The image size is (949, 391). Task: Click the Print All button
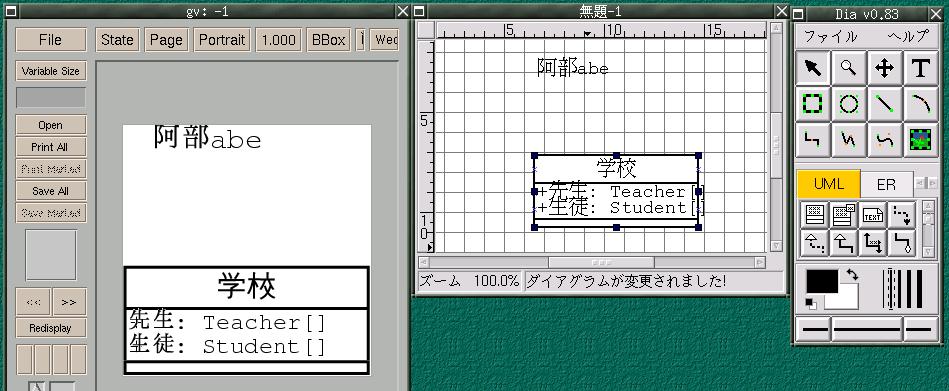tap(51, 147)
